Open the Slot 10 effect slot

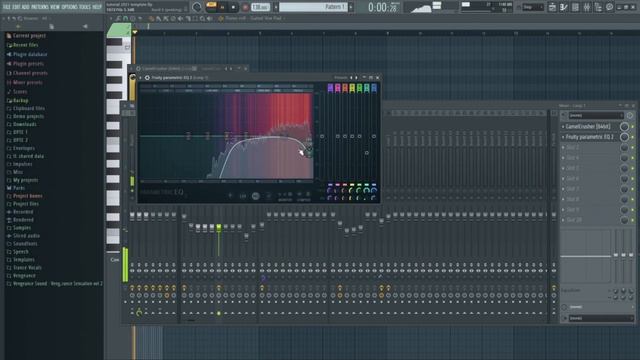click(590, 220)
